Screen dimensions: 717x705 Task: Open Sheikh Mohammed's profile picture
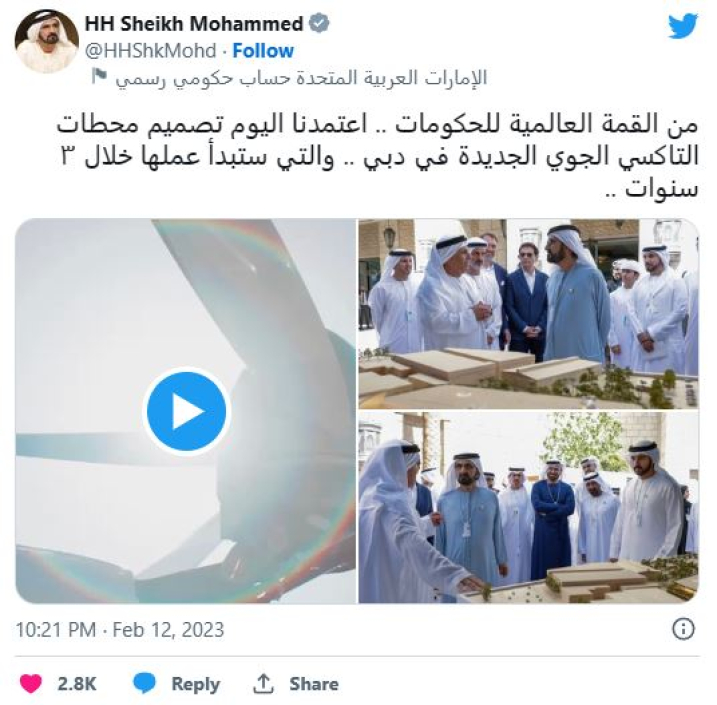(x=46, y=41)
